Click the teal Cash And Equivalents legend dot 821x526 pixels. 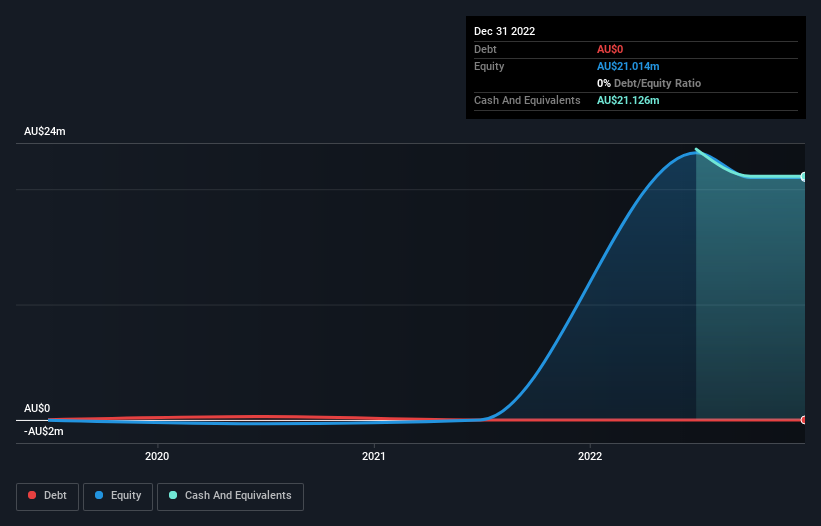coord(173,495)
